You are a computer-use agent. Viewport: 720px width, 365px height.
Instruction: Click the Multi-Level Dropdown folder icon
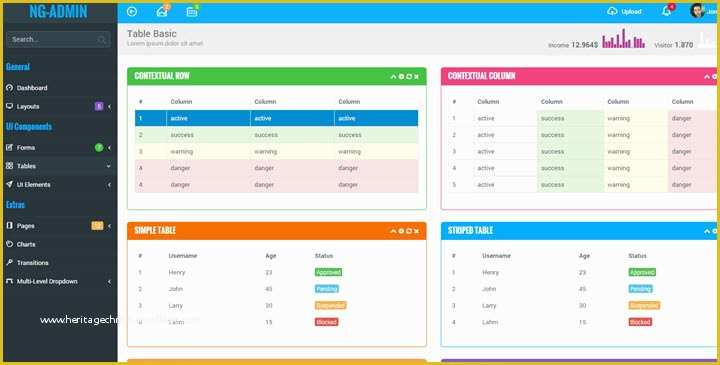coord(10,281)
